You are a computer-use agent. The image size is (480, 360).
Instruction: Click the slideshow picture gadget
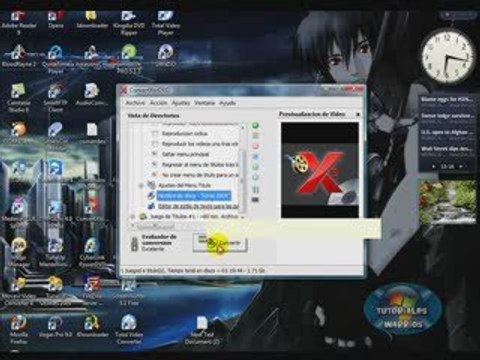tap(447, 202)
